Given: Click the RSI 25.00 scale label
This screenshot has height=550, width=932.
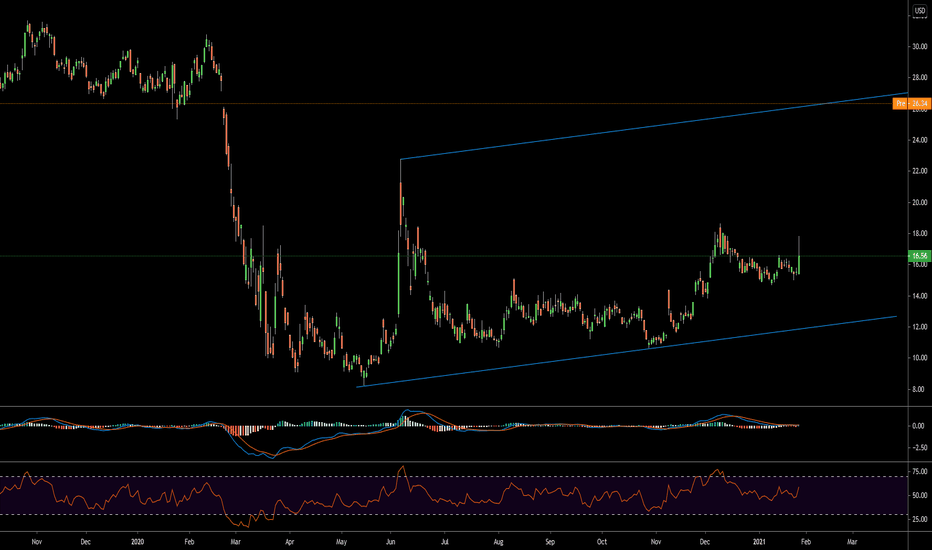Looking at the screenshot, I should (920, 519).
